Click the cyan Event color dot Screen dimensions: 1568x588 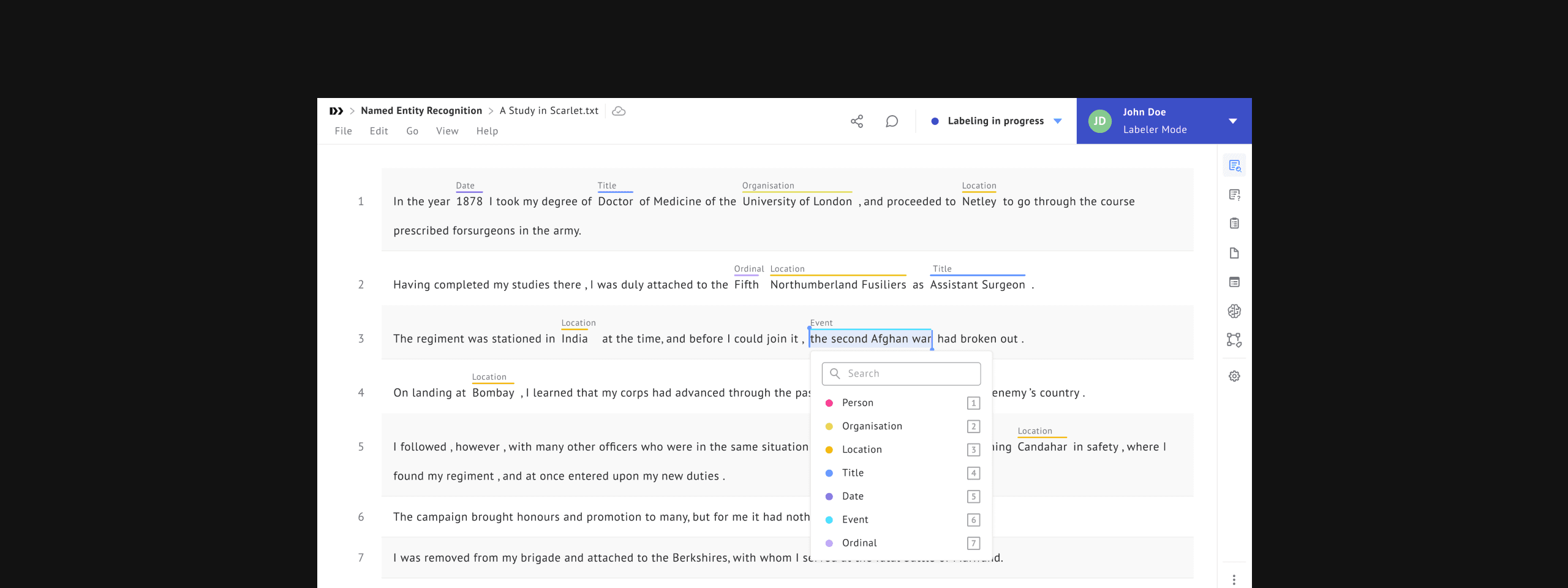(829, 519)
